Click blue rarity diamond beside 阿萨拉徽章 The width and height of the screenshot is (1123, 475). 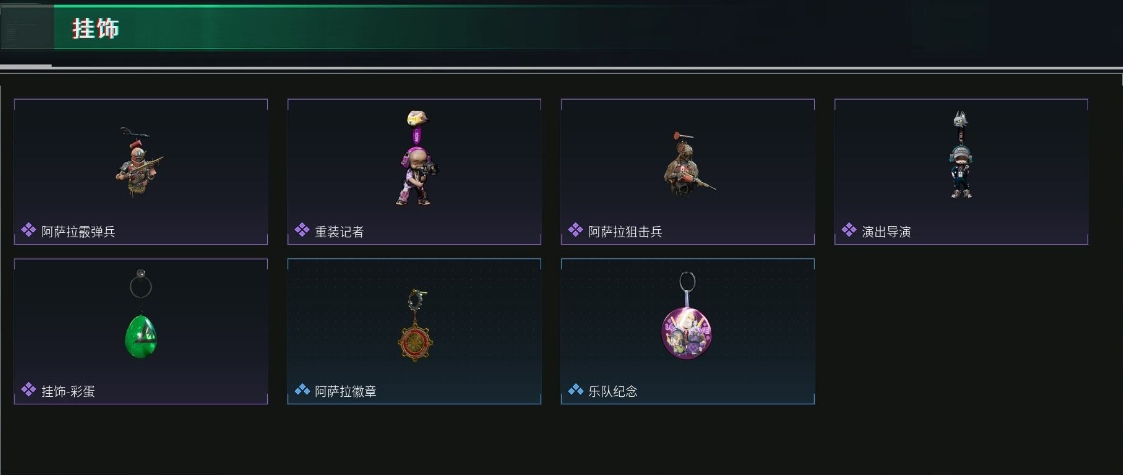(302, 390)
